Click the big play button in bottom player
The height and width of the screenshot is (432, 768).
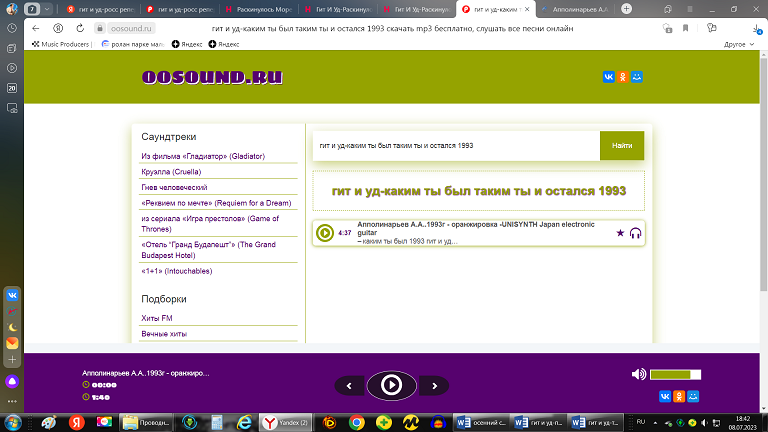click(x=391, y=385)
